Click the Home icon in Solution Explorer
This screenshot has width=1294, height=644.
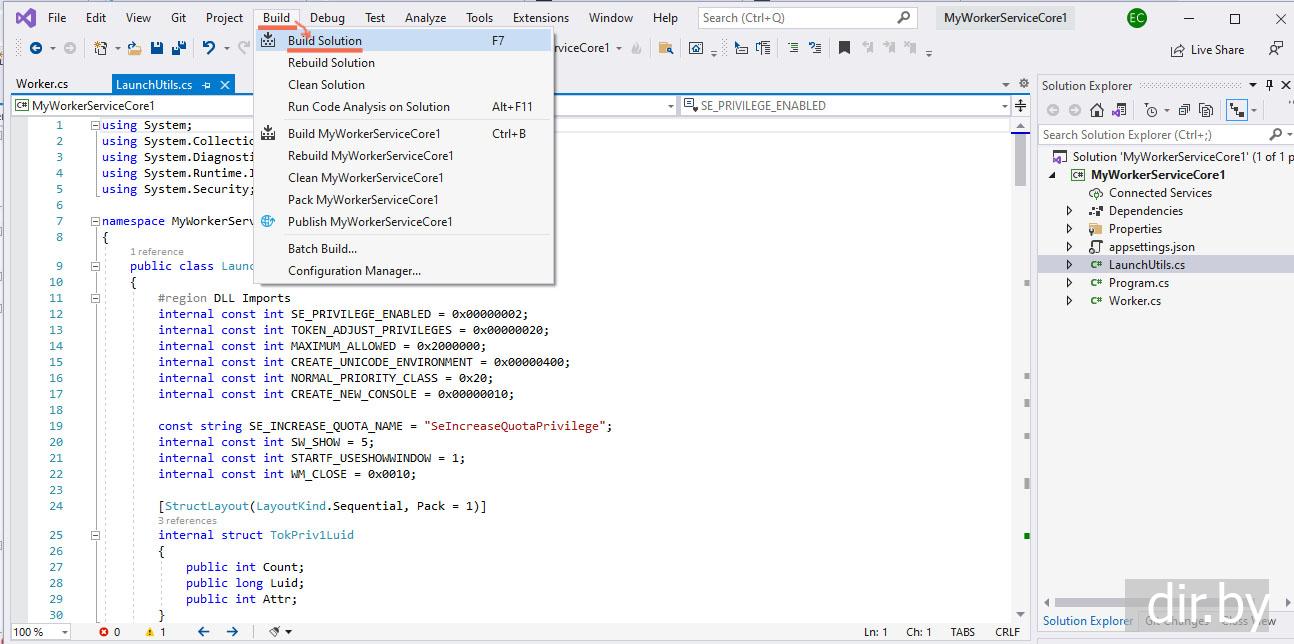tap(1097, 110)
